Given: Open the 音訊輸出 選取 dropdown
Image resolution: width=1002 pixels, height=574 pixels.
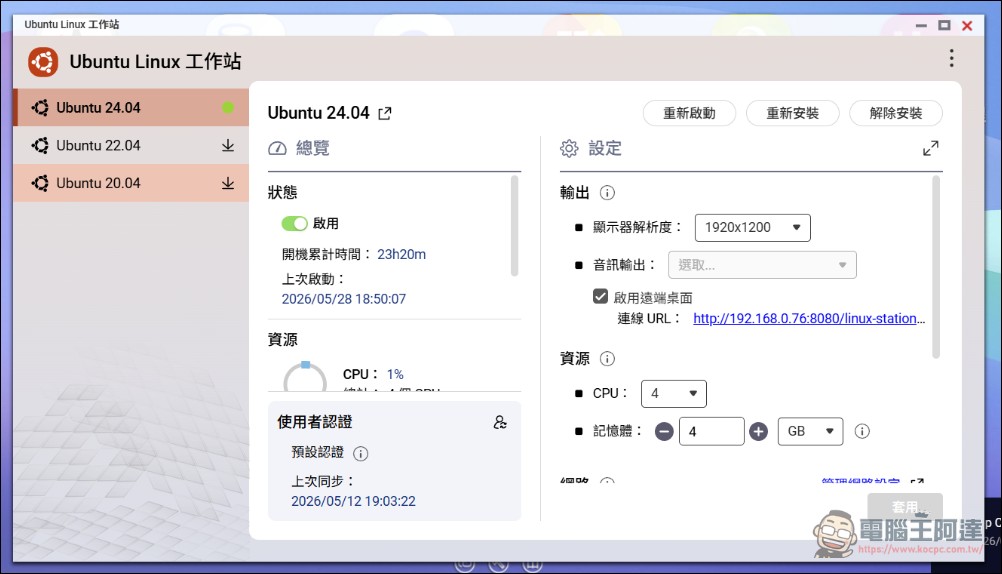Looking at the screenshot, I should (762, 265).
